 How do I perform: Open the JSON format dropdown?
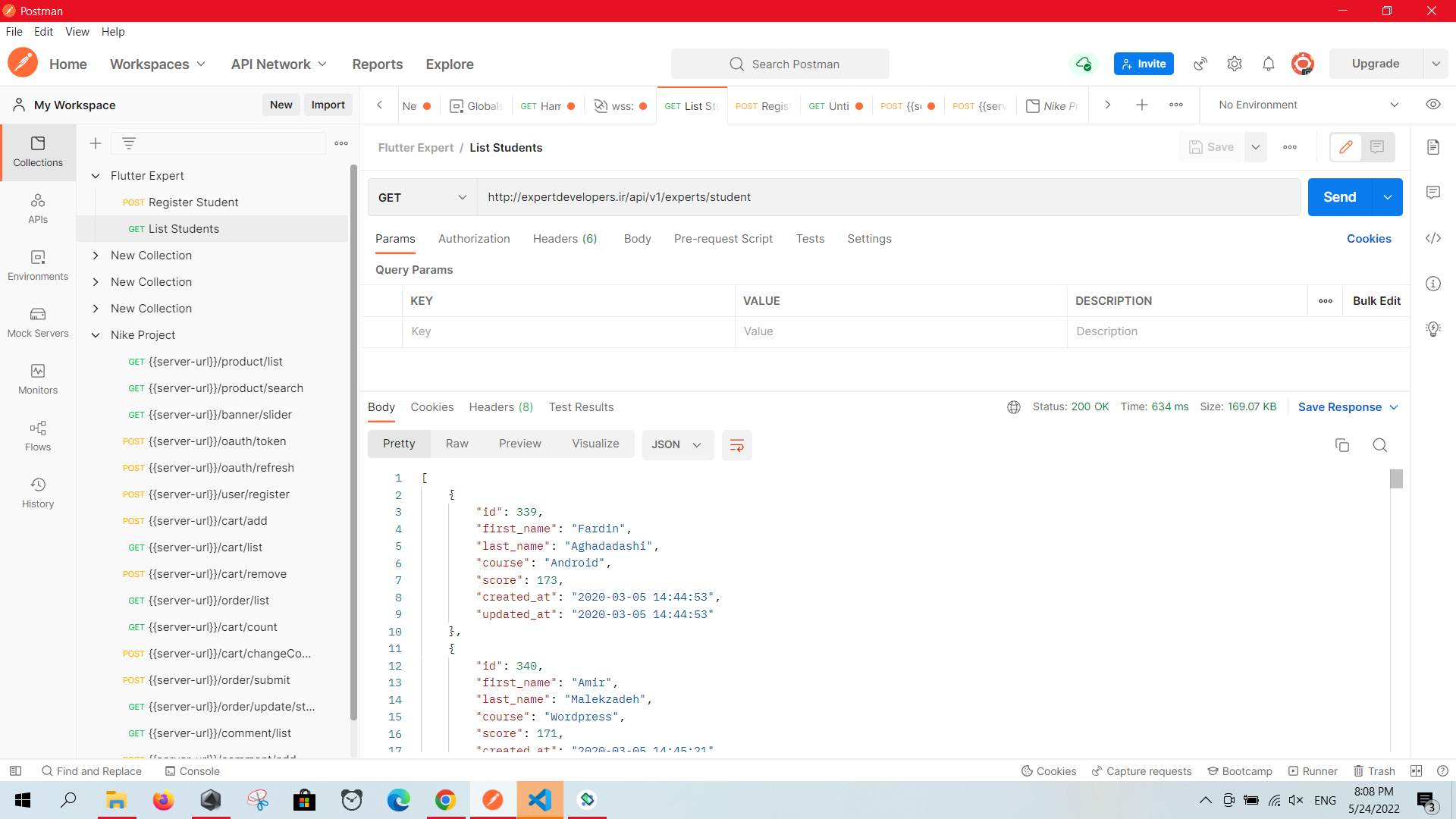[677, 445]
